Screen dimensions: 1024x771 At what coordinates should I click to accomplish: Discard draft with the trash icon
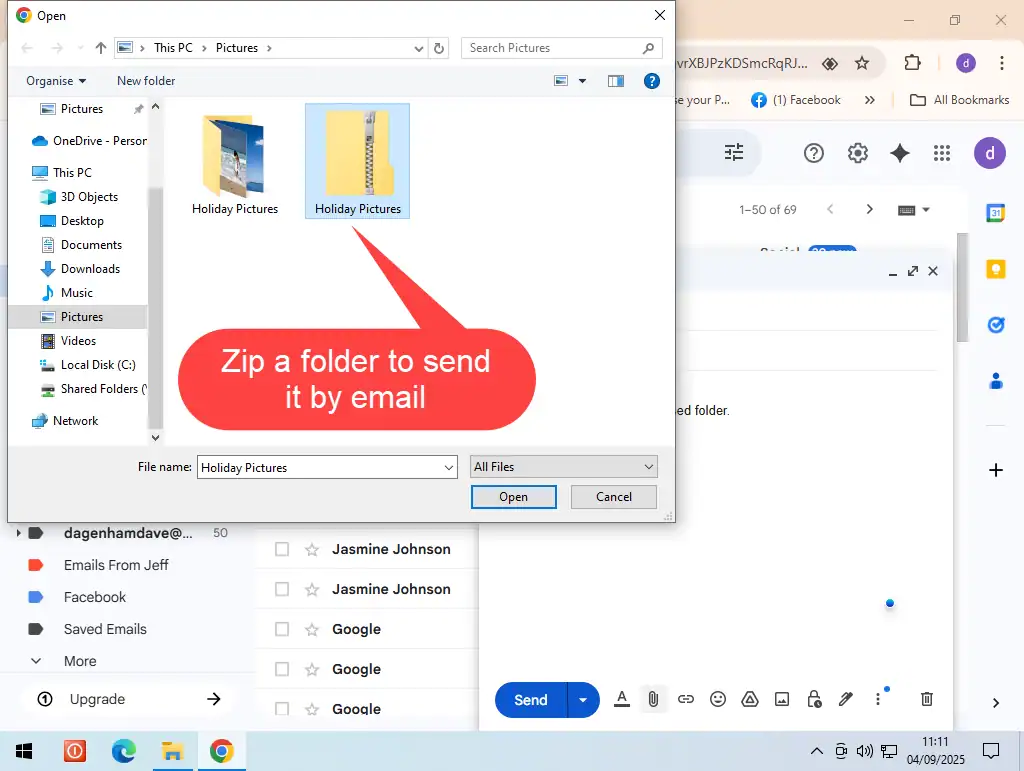(x=927, y=700)
